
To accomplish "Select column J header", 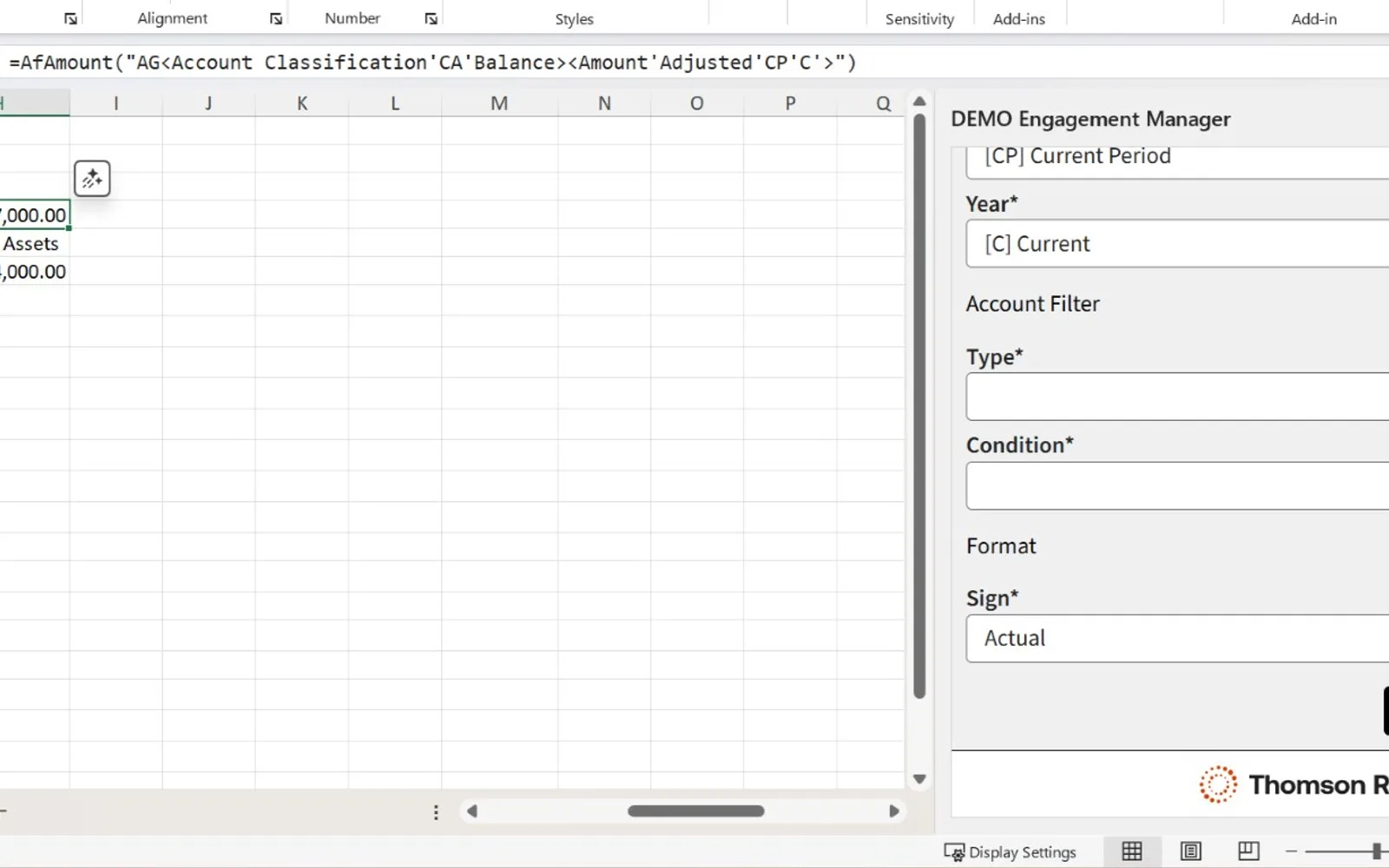I will tap(208, 103).
